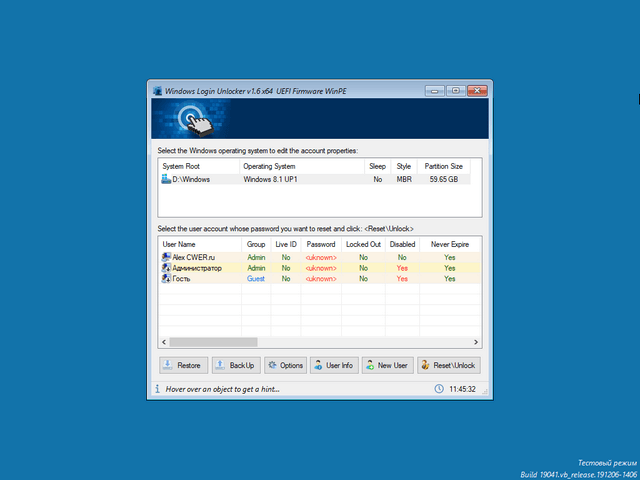Click the Disabled Yes cell for Администратор
This screenshot has width=640, height=480.
tap(402, 268)
